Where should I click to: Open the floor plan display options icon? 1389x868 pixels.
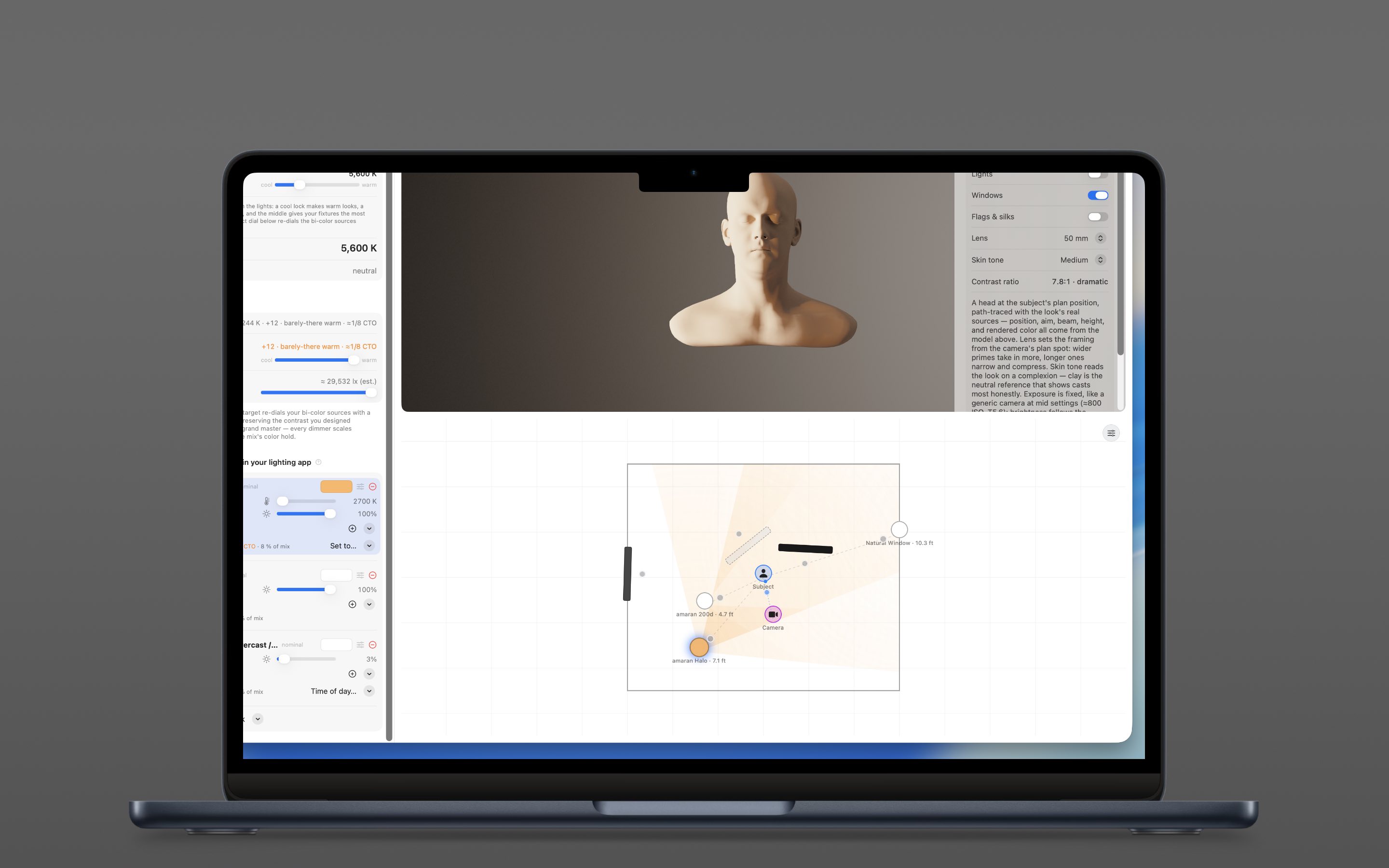1111,433
